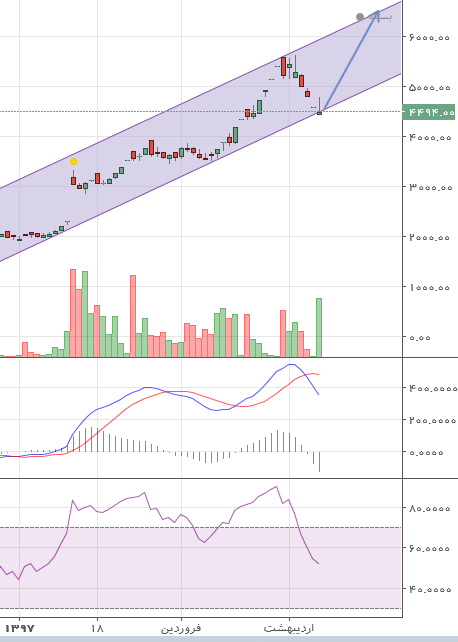458x642 pixels.
Task: Click the market closed status text
Action: tap(380, 17)
